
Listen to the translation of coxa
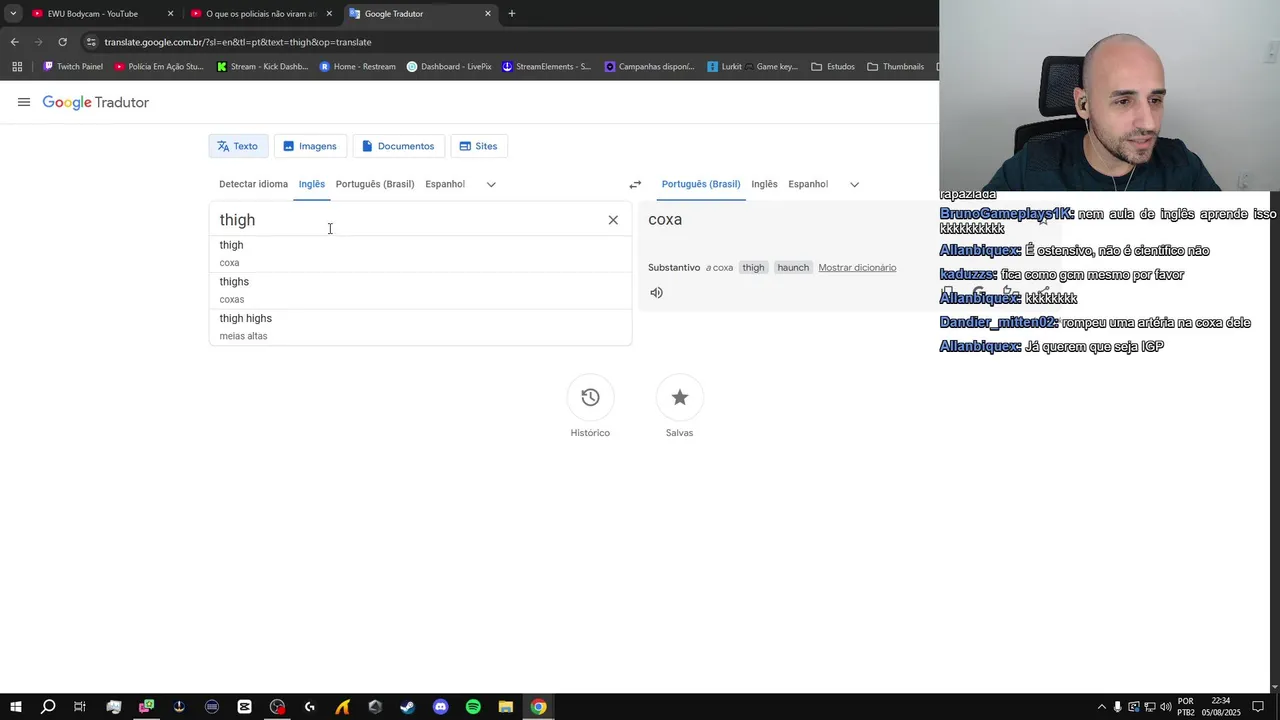(656, 292)
